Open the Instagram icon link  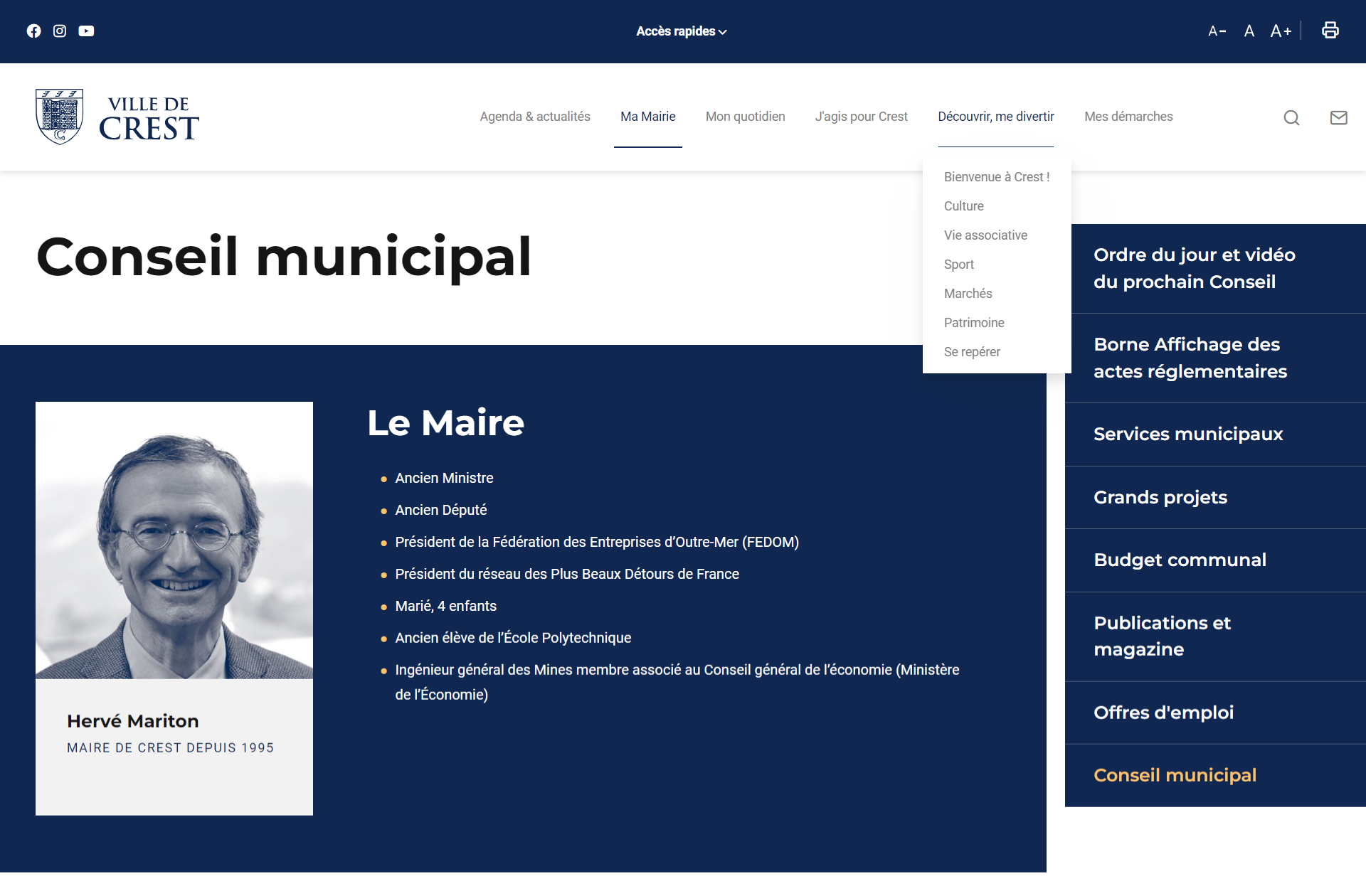(60, 31)
